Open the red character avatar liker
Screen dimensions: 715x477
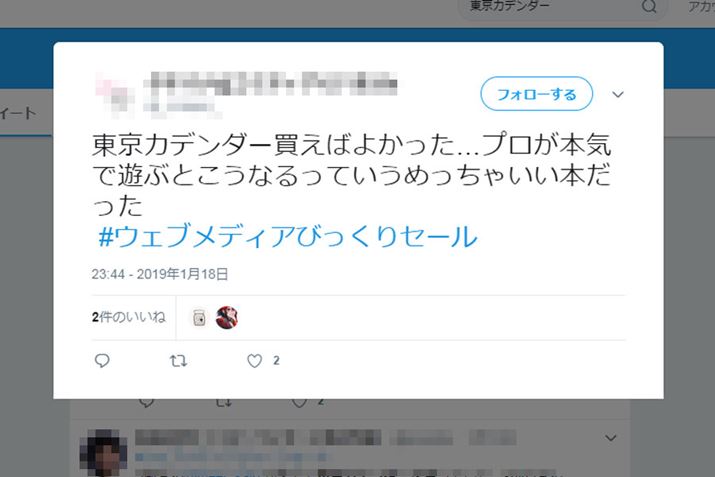[x=227, y=318]
